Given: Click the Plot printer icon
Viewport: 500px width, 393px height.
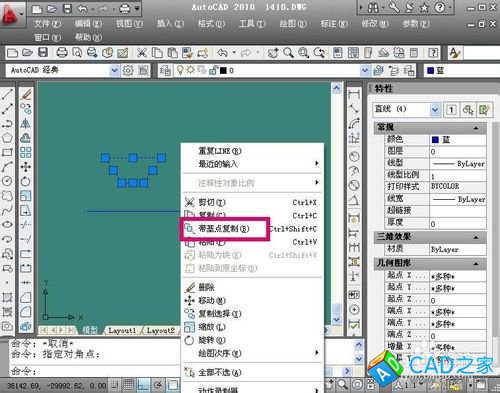Looking at the screenshot, I should pyautogui.click(x=62, y=53).
